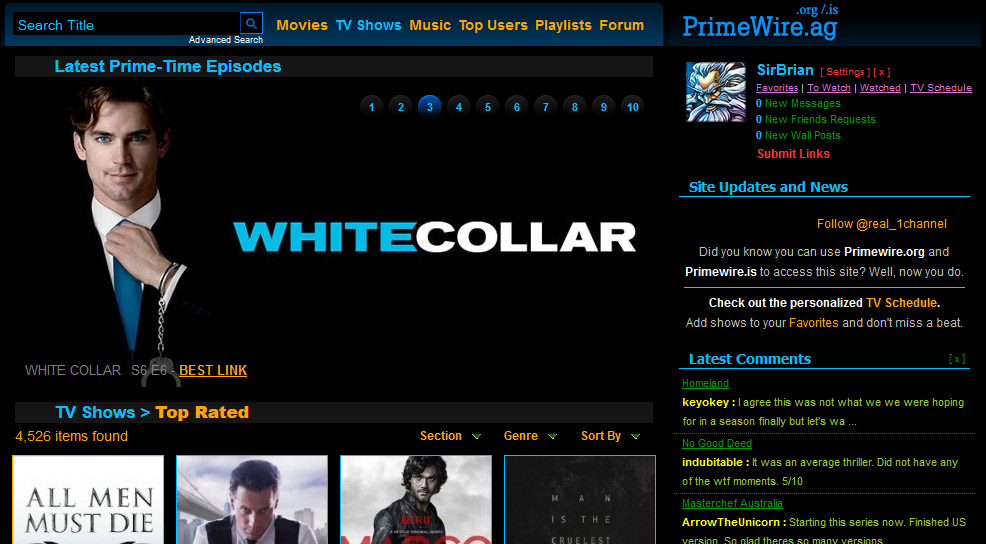Open Primewire.is link in news

click(x=721, y=272)
